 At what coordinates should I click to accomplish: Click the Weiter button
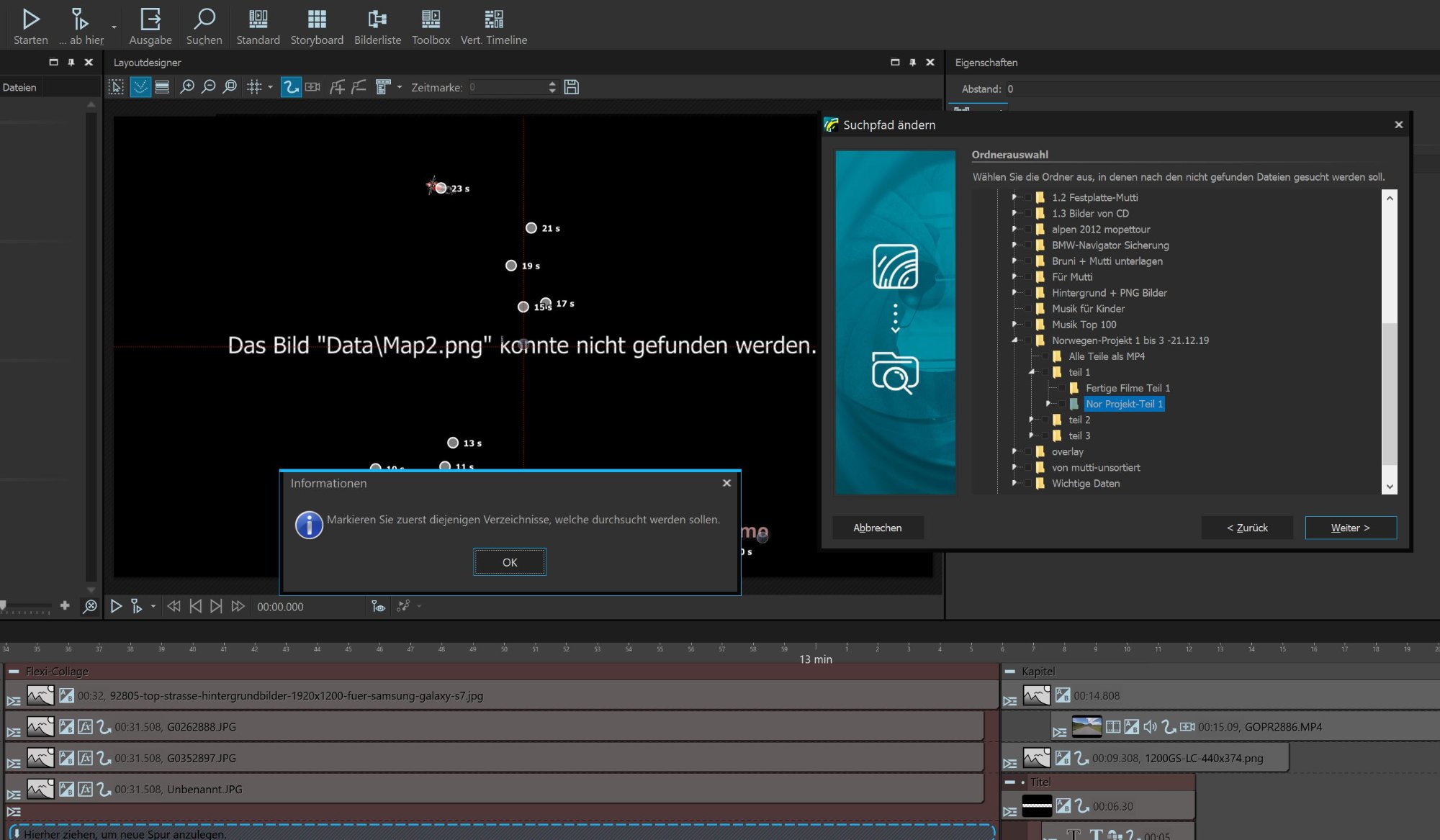point(1351,528)
